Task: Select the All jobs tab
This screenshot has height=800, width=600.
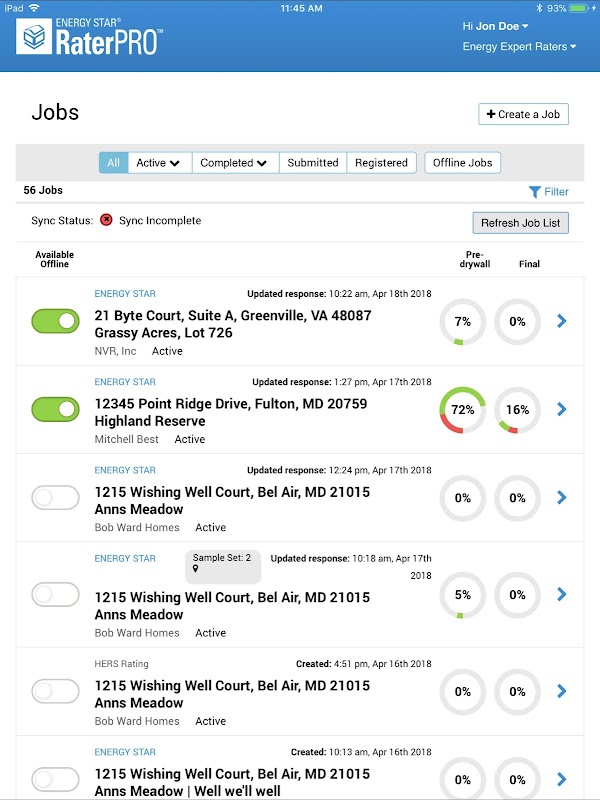Action: click(x=113, y=163)
